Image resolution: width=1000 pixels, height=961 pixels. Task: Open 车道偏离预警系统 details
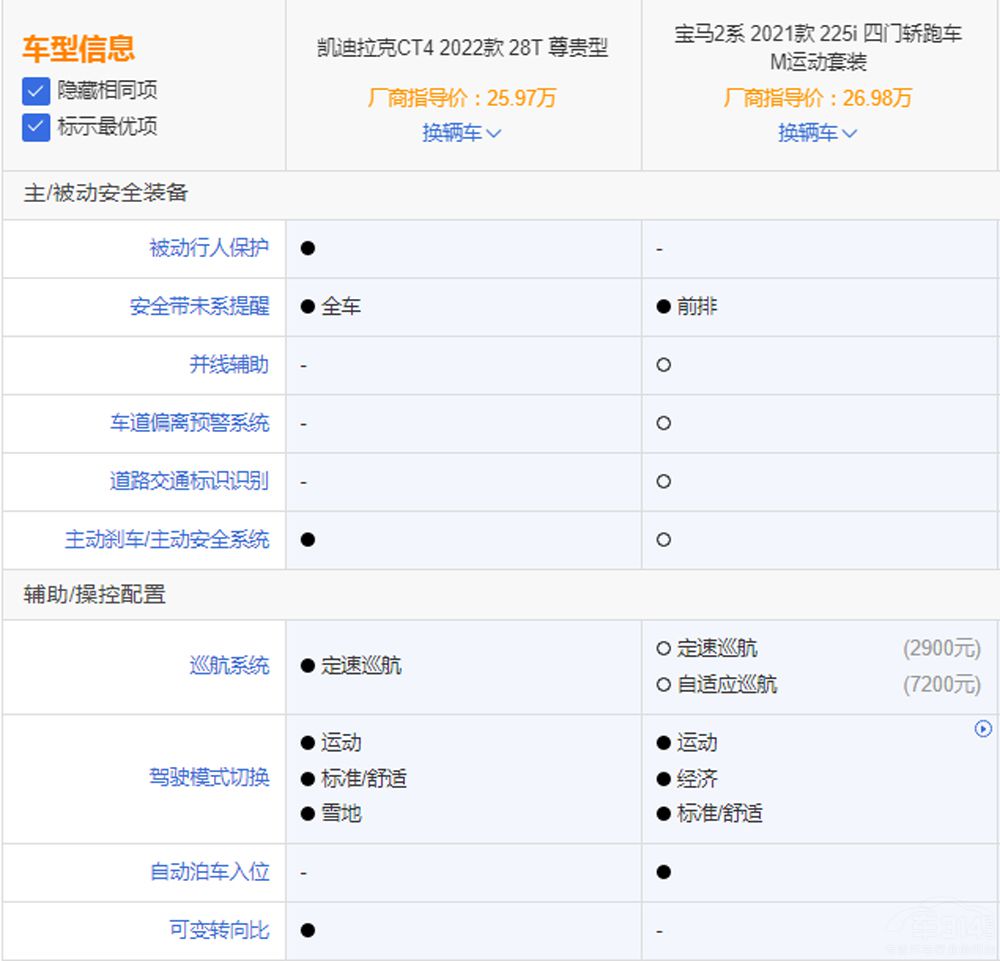tap(189, 423)
